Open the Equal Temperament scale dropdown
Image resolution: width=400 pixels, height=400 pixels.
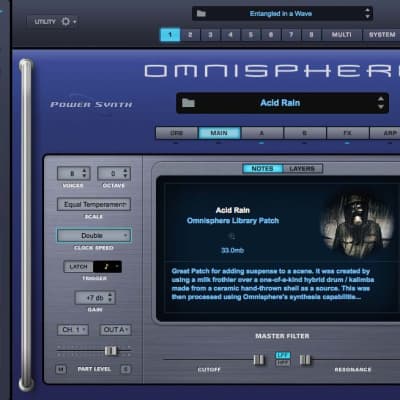(x=94, y=204)
